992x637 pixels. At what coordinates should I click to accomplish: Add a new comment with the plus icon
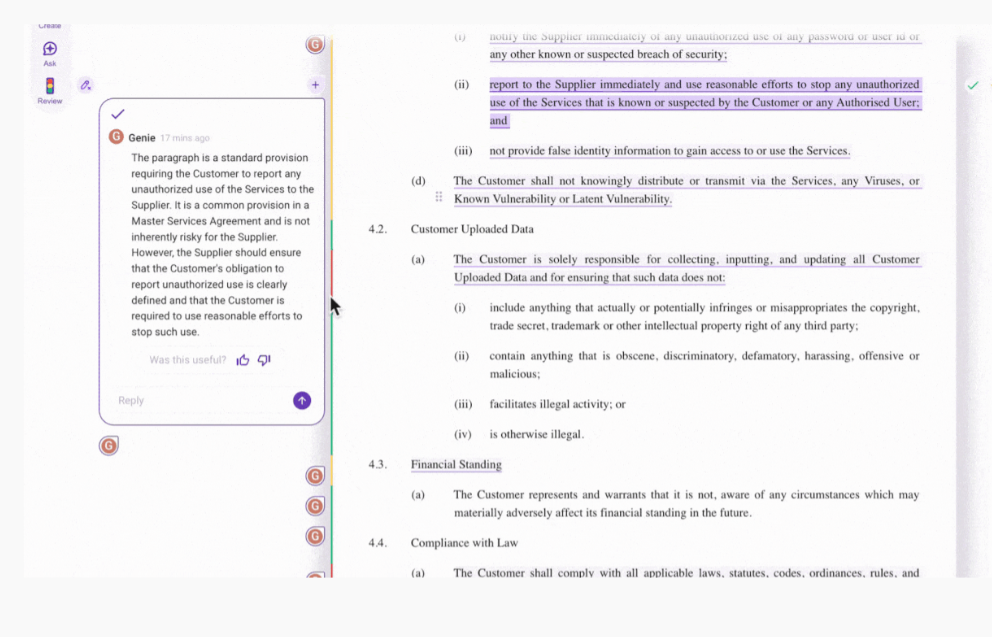[315, 85]
